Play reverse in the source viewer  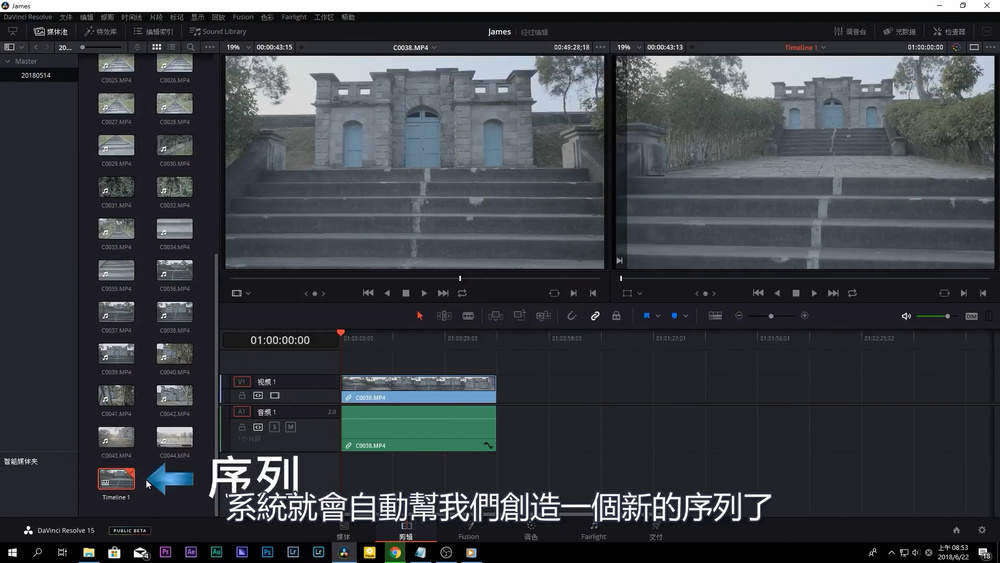(x=387, y=293)
